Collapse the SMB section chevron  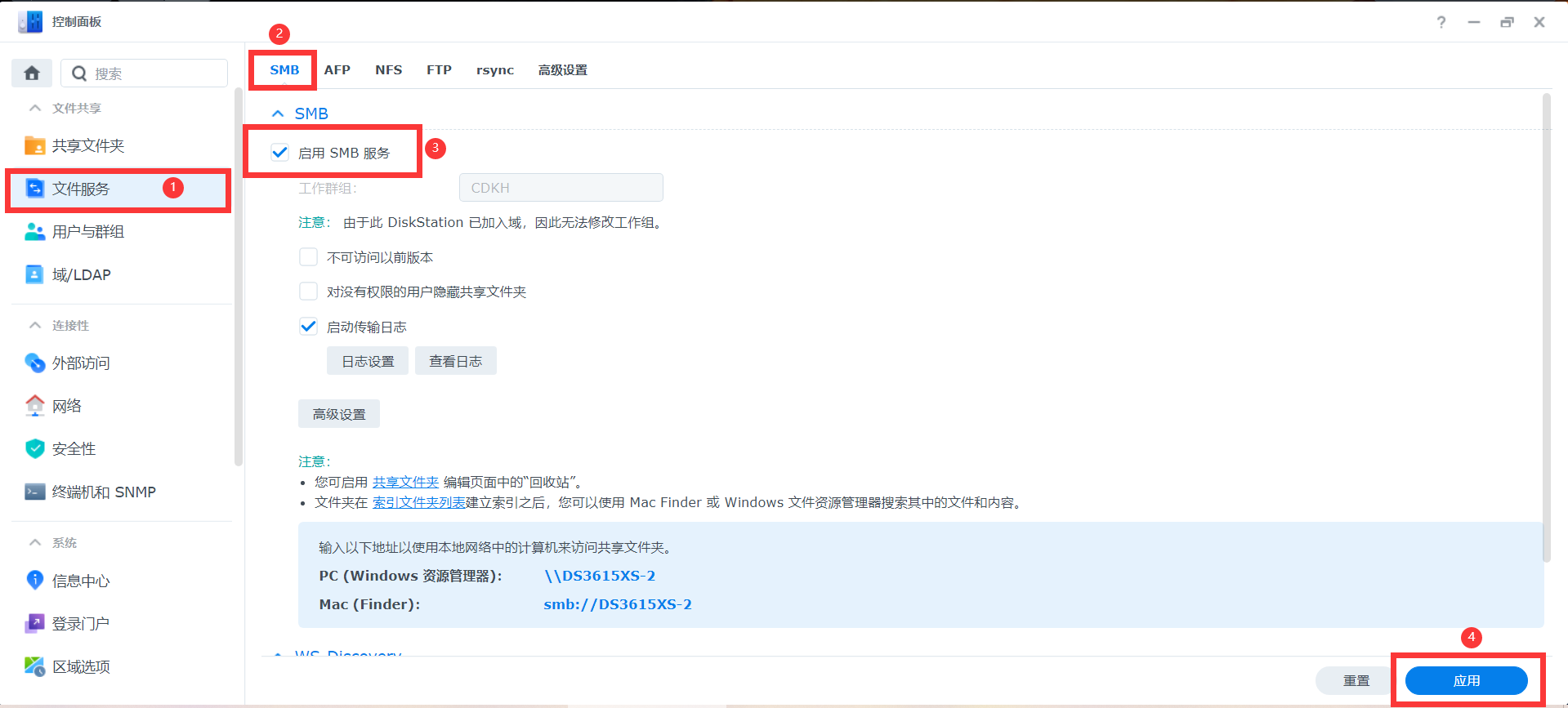click(278, 114)
